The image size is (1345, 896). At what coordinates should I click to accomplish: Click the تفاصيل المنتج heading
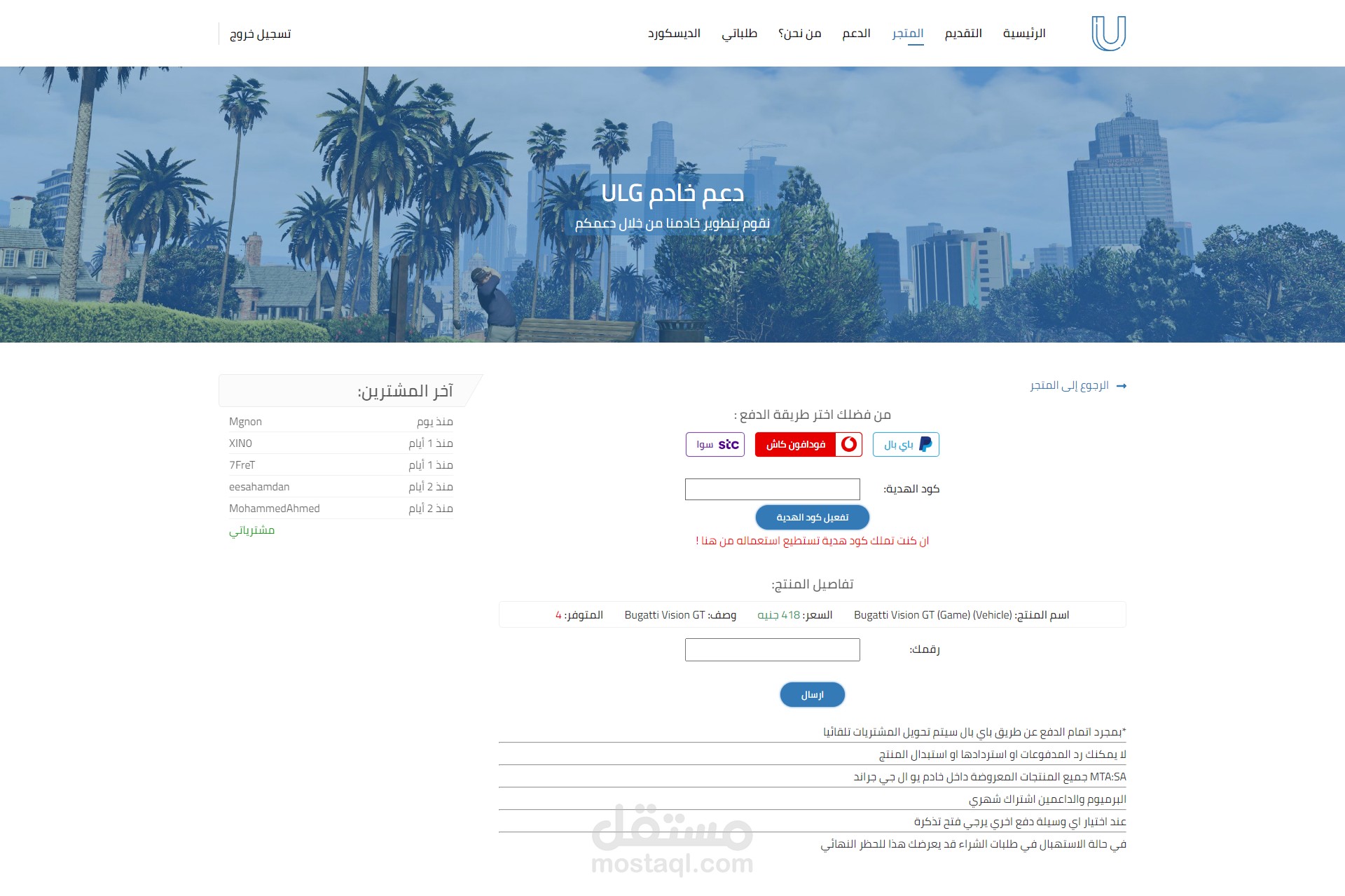813,584
